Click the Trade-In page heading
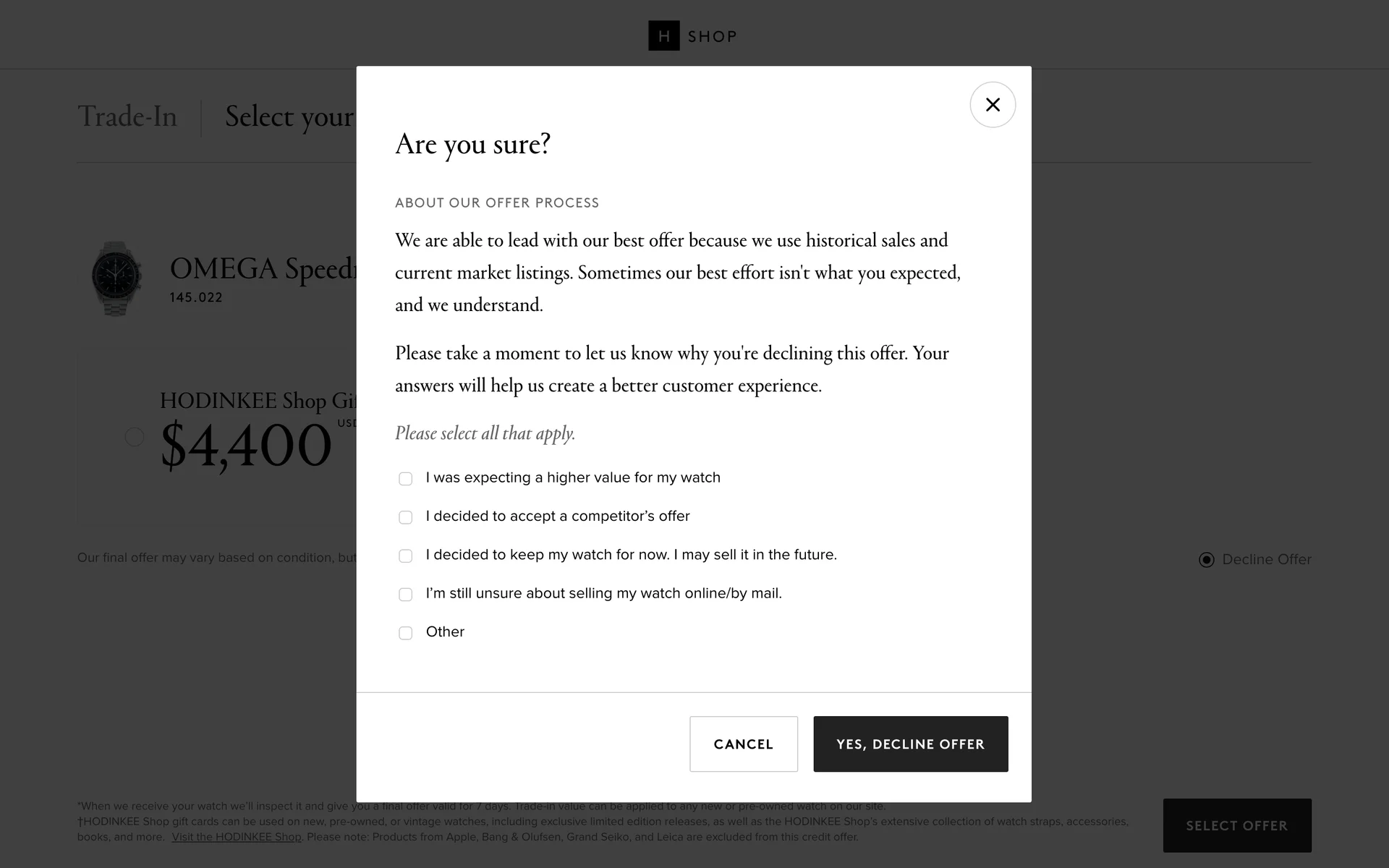The image size is (1389, 868). (127, 117)
